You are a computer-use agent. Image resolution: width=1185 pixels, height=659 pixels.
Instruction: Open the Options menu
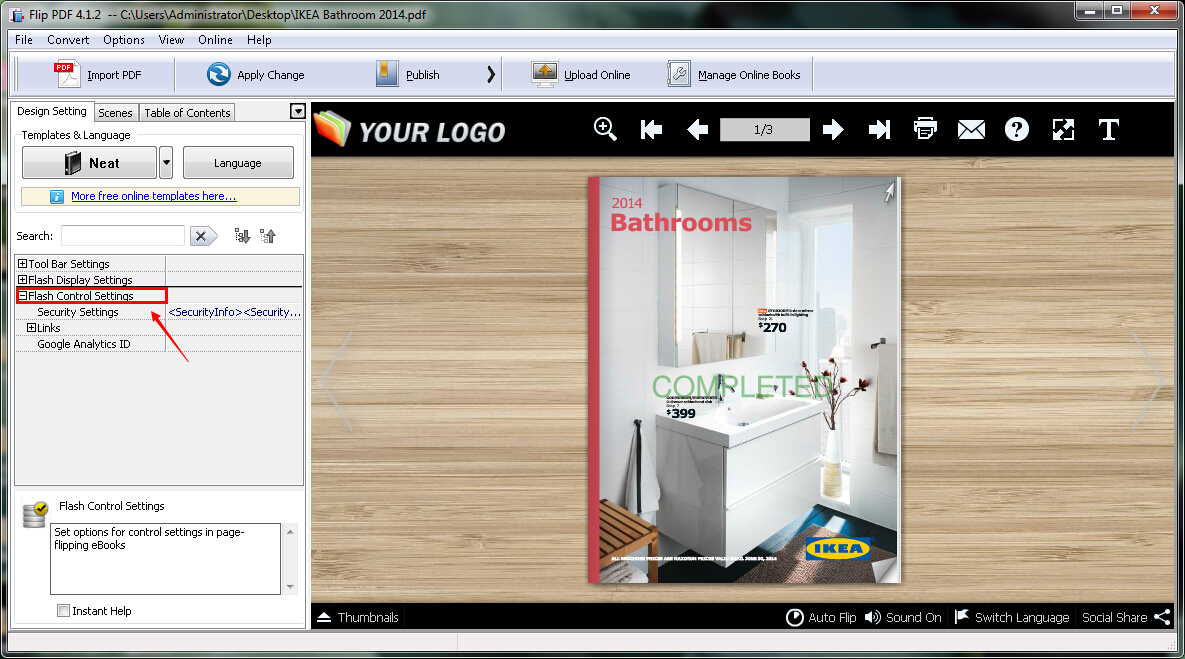(x=124, y=40)
